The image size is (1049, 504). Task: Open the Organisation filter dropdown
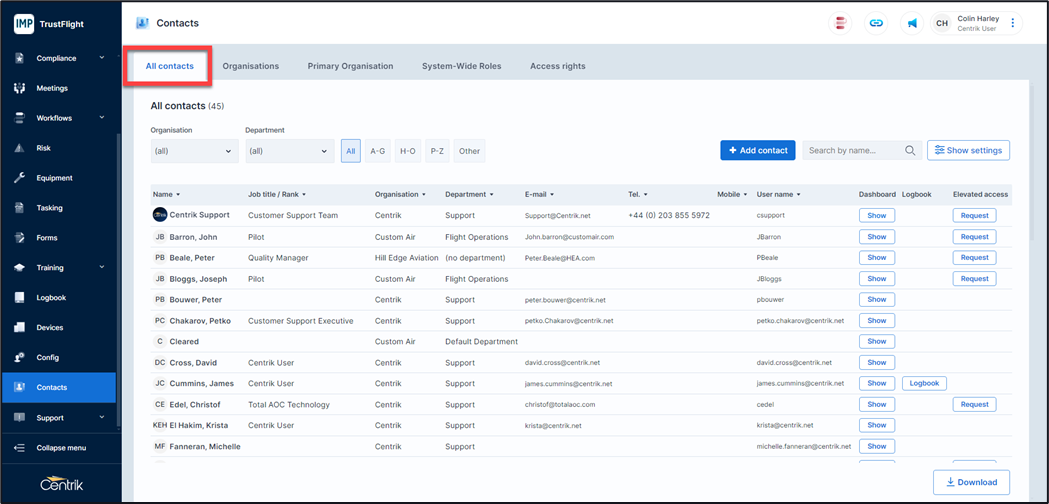click(194, 151)
